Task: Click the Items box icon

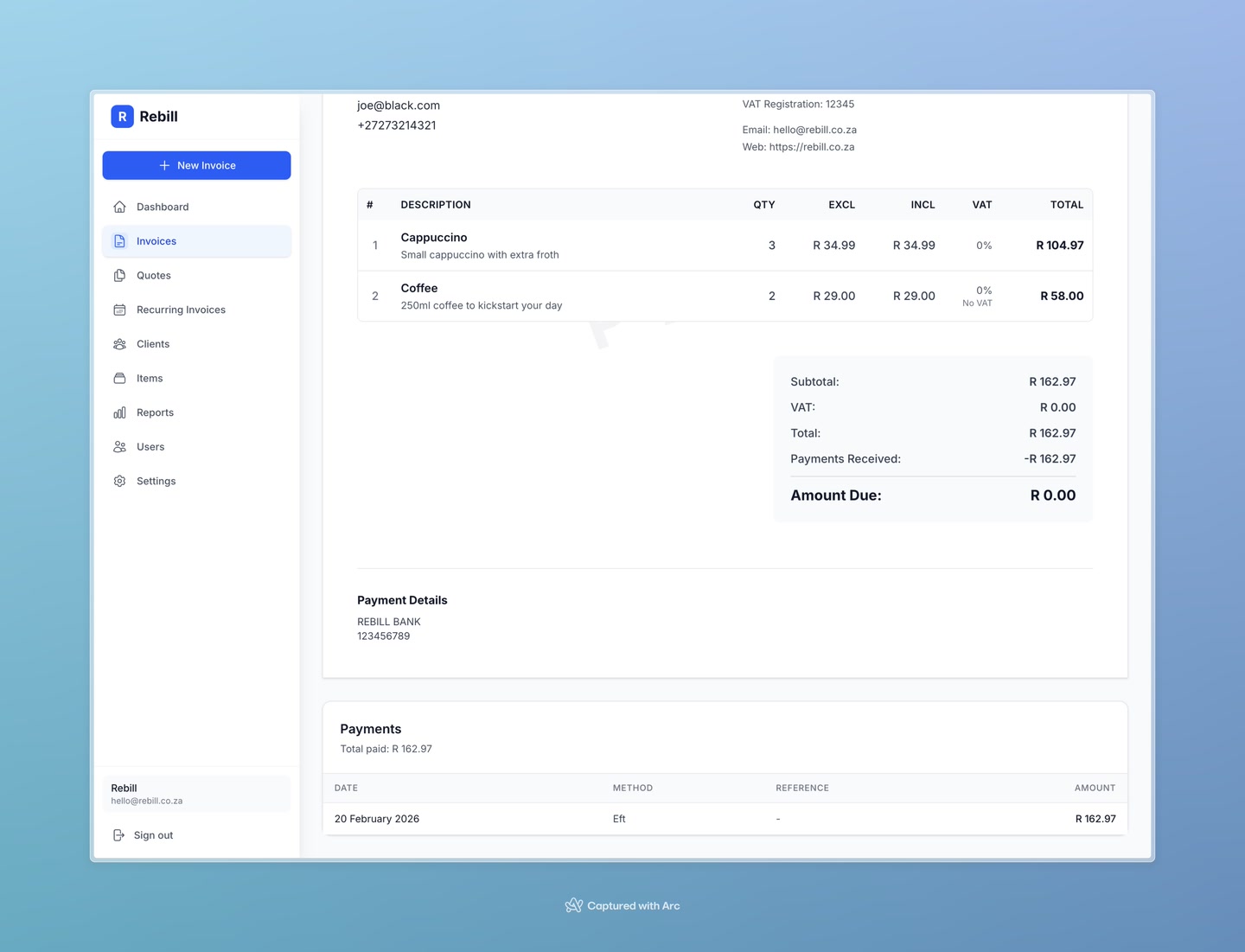Action: point(119,378)
